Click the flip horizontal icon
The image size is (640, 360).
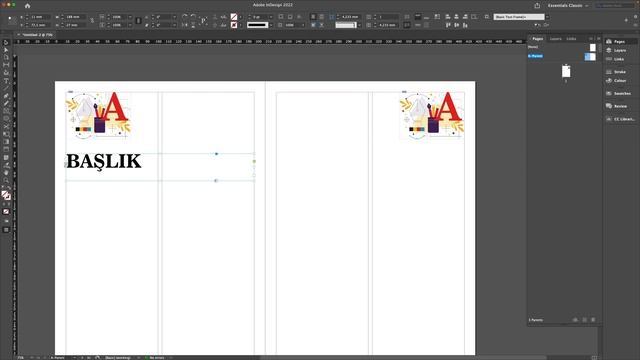pos(184,25)
